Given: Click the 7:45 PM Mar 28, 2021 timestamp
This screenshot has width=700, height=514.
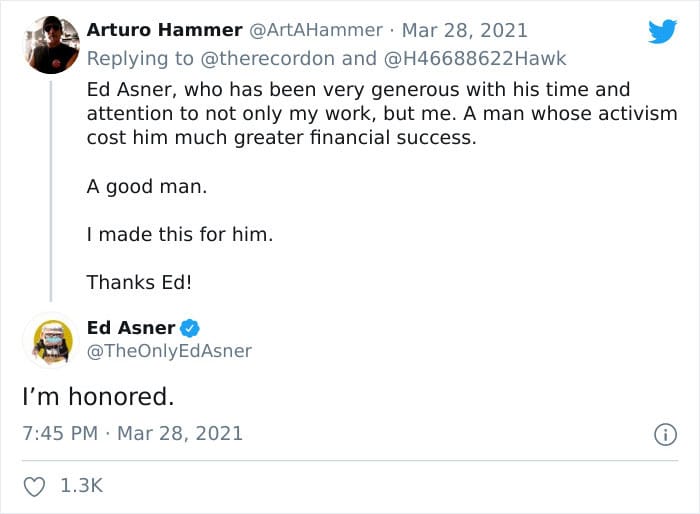Looking at the screenshot, I should tap(133, 433).
